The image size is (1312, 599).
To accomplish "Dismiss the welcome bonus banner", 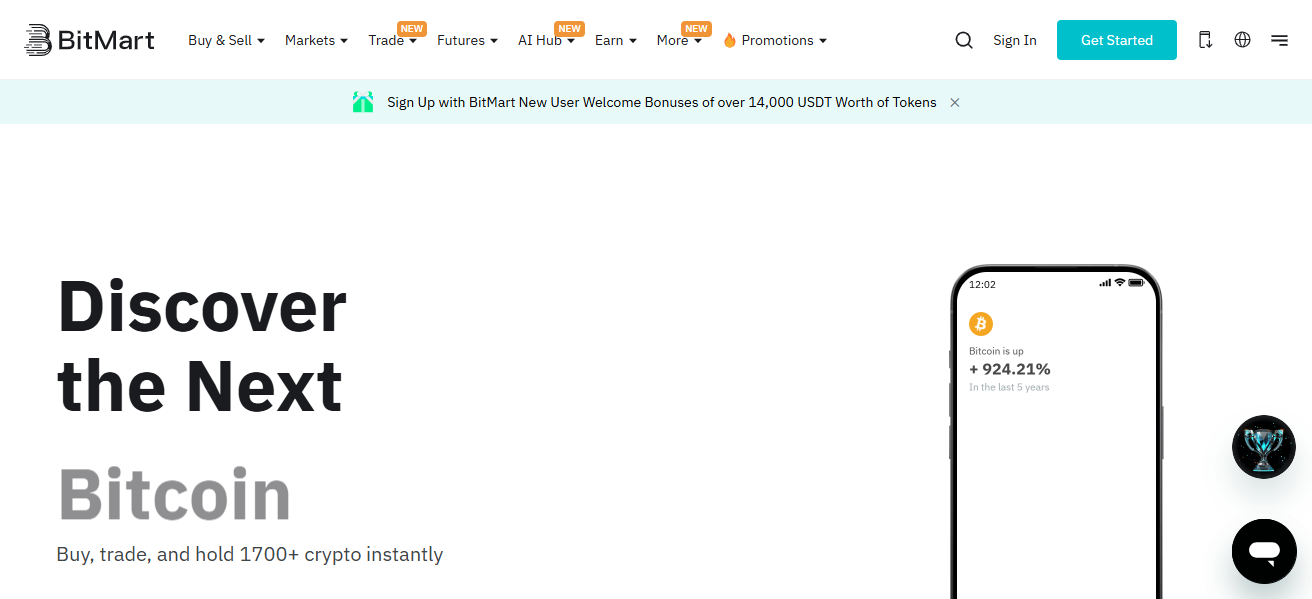I will (x=955, y=102).
